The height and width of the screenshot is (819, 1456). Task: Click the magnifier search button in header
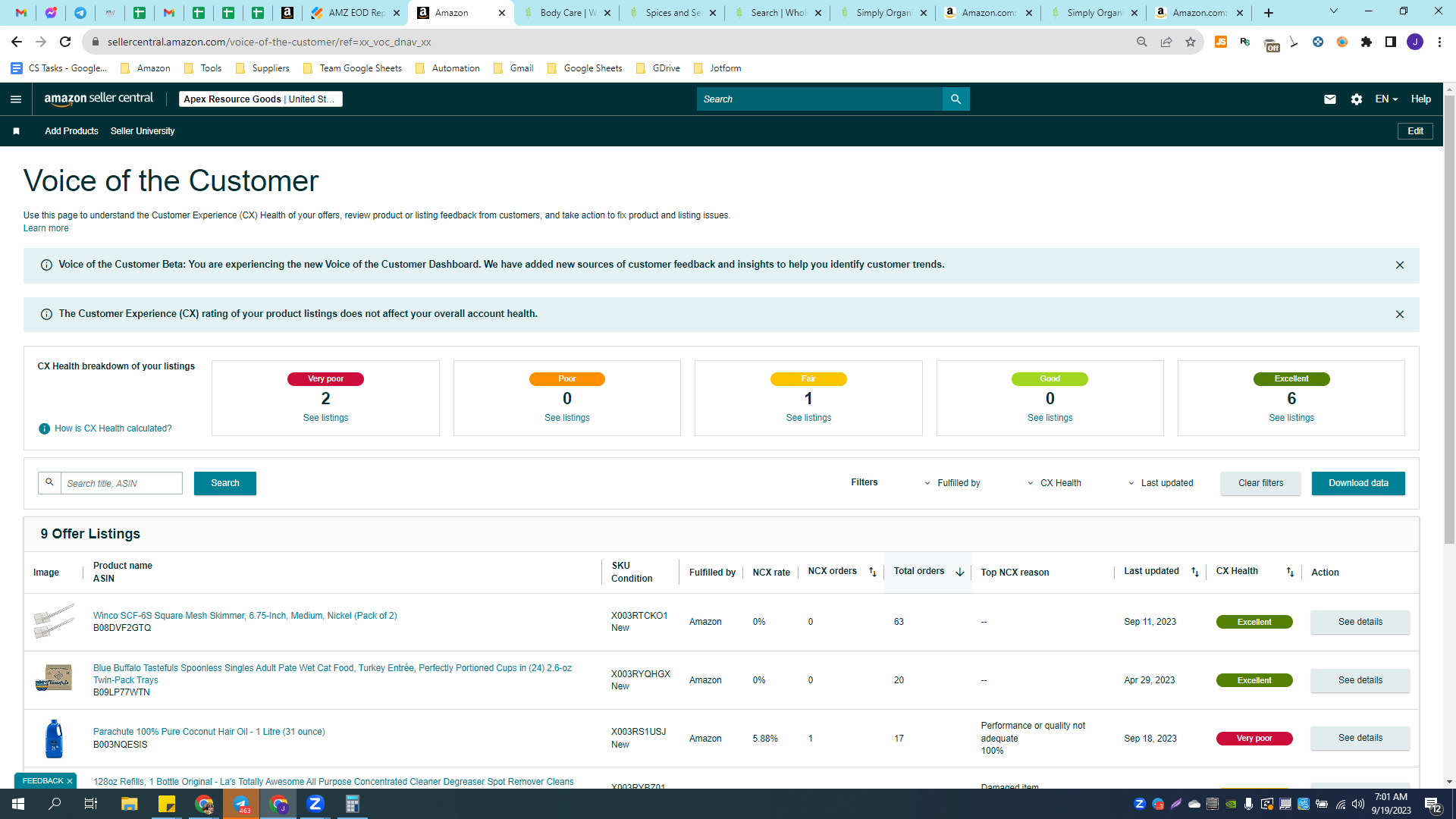pos(955,99)
